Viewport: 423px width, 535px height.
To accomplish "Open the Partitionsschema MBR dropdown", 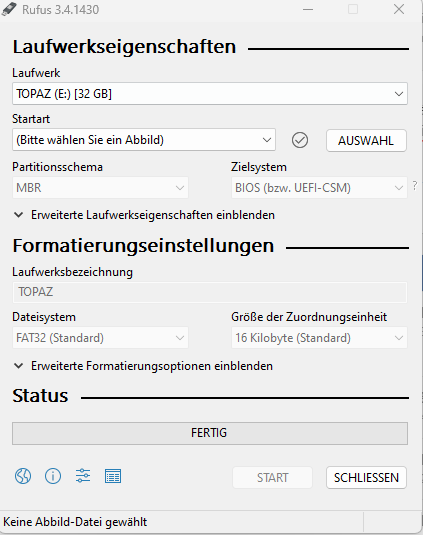I will point(100,188).
